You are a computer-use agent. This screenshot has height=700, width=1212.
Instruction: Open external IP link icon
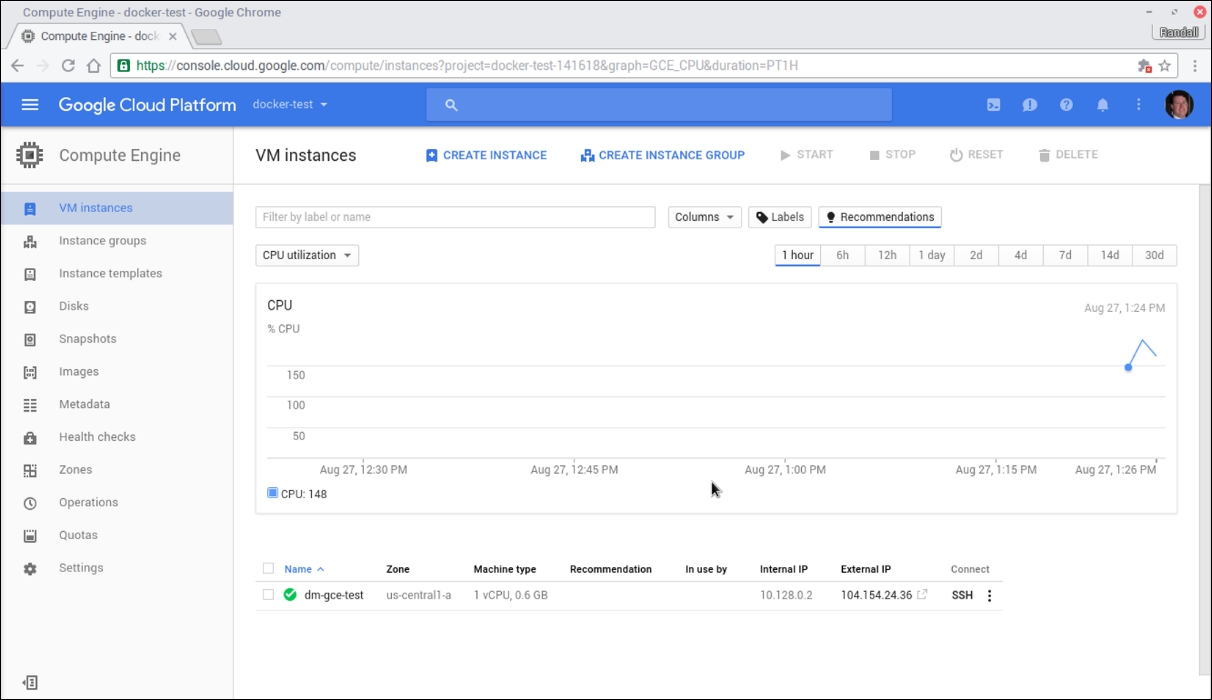[x=922, y=595]
